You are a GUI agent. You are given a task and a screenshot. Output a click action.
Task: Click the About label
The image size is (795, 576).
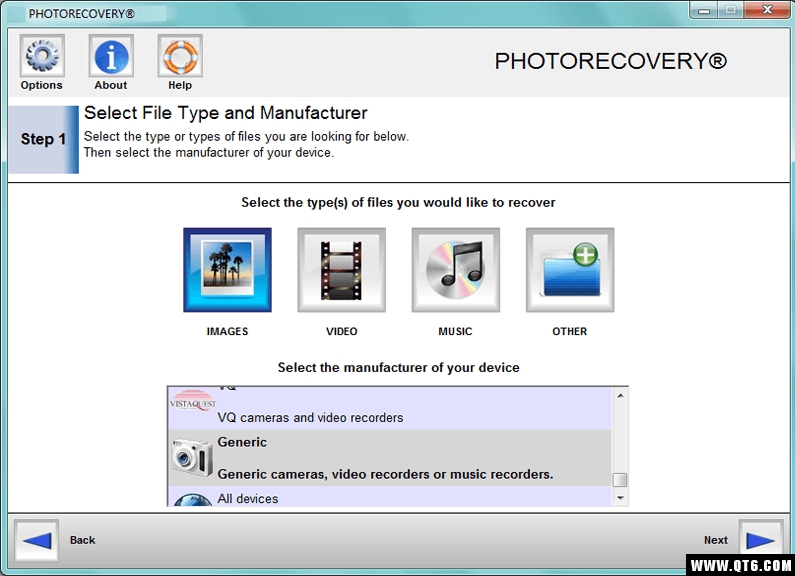point(111,85)
